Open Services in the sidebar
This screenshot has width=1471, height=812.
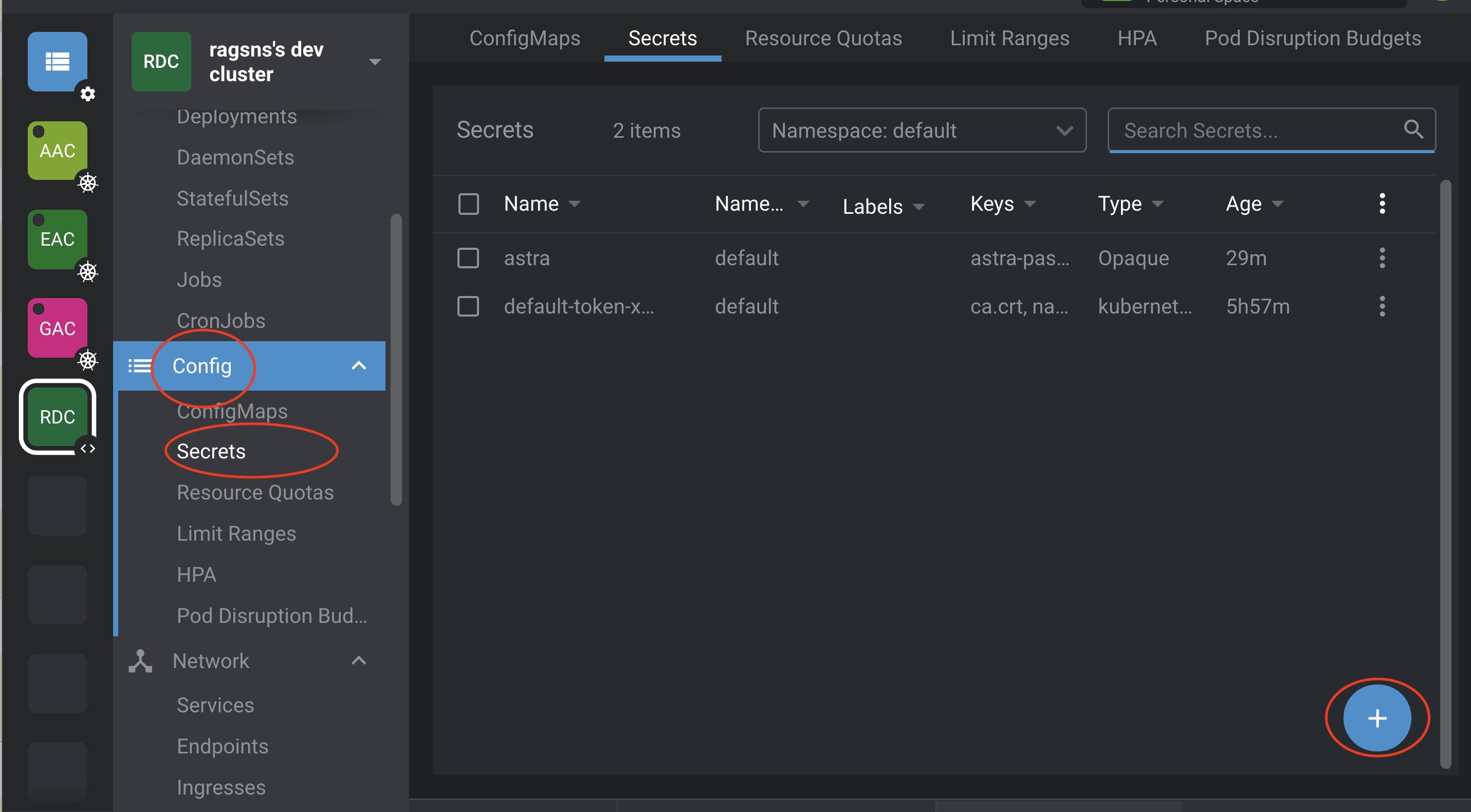point(215,705)
